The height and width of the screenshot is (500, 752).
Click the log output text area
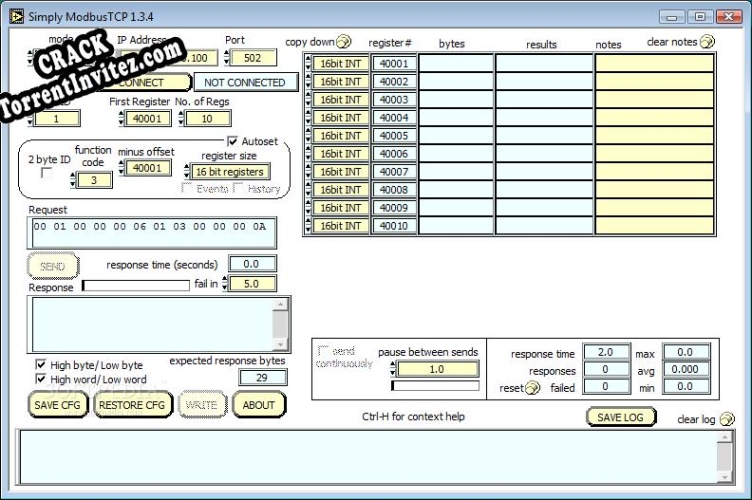(368, 457)
